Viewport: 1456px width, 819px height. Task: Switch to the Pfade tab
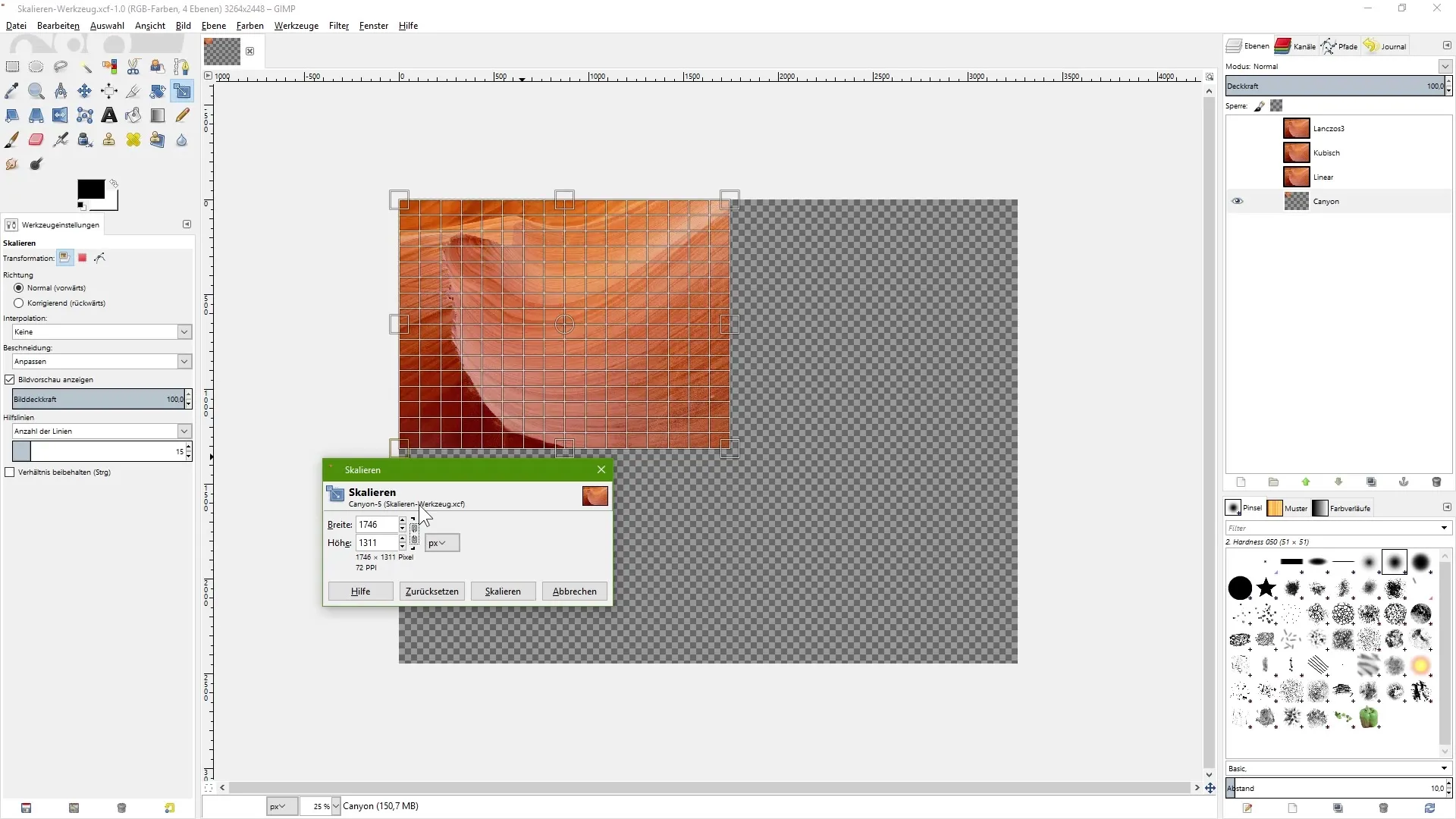click(x=1339, y=46)
